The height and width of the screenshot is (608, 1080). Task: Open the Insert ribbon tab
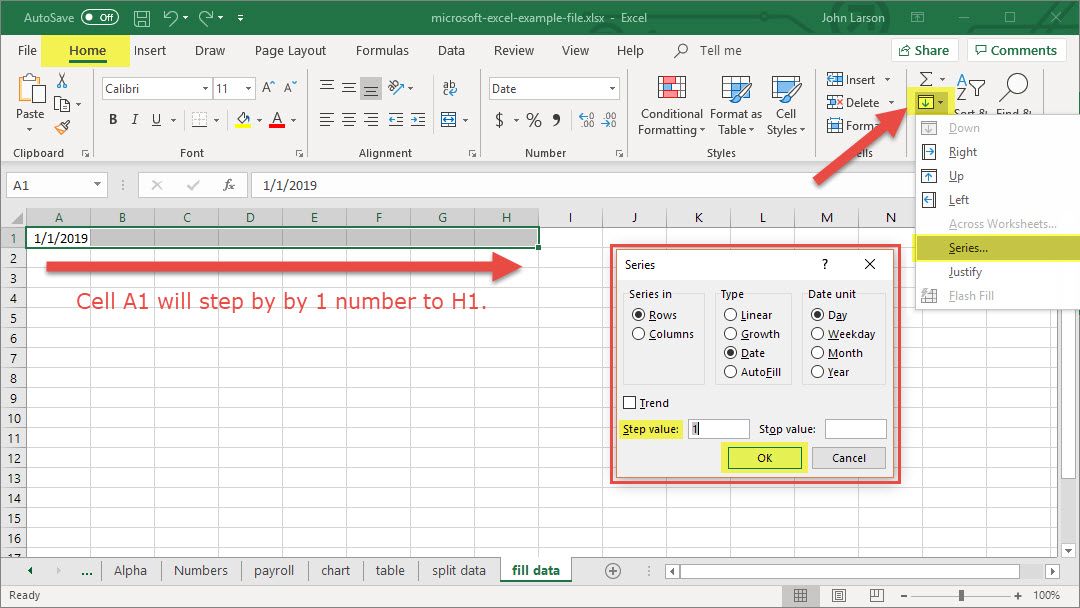150,50
